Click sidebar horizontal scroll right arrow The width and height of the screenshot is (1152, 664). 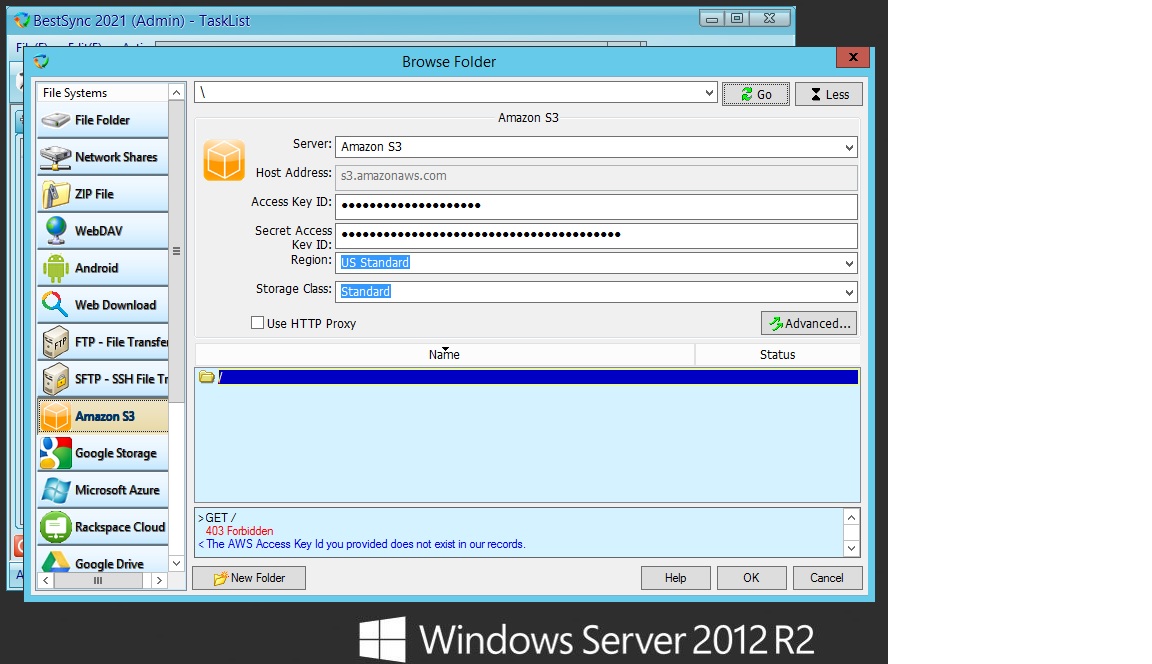coord(159,580)
